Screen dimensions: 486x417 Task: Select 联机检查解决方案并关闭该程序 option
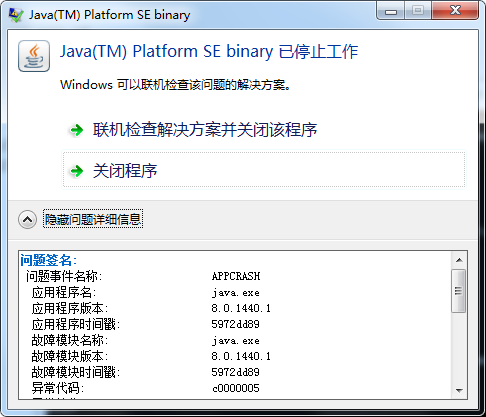(205, 130)
